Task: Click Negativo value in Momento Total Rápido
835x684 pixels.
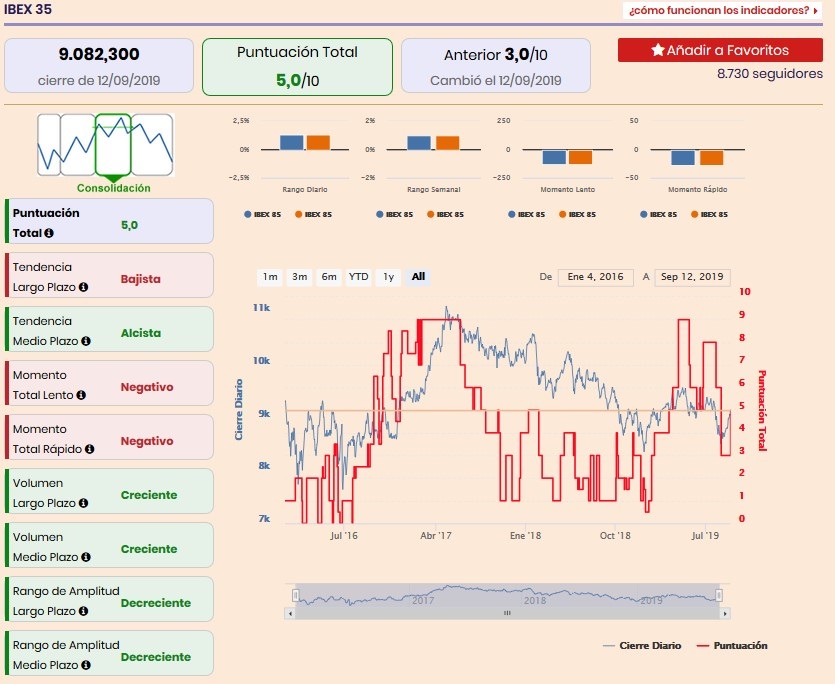Action: tap(147, 441)
